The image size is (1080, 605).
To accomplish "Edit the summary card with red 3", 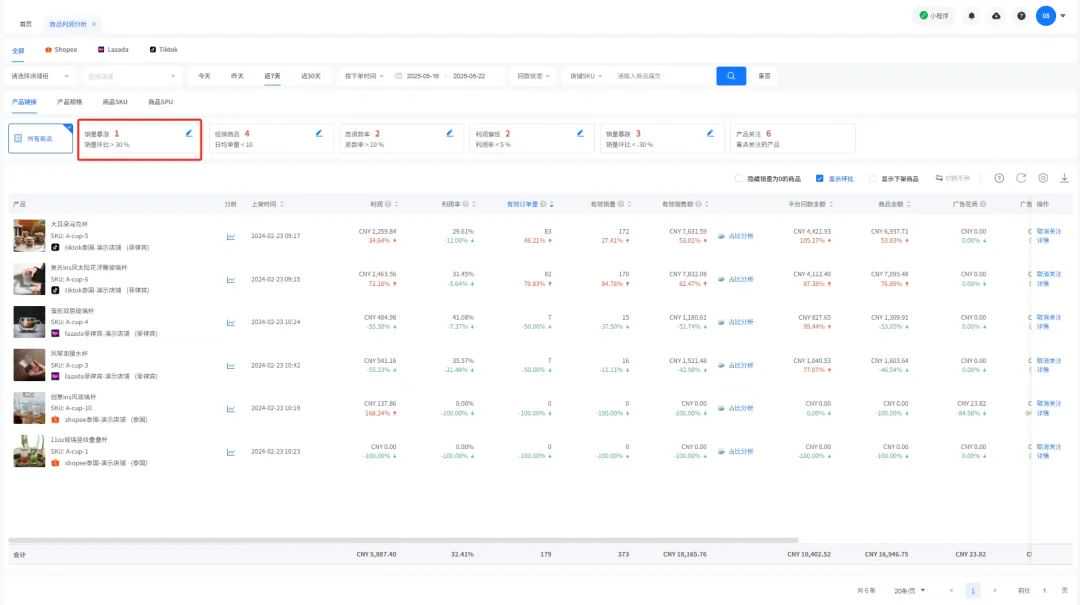I will click(x=710, y=134).
